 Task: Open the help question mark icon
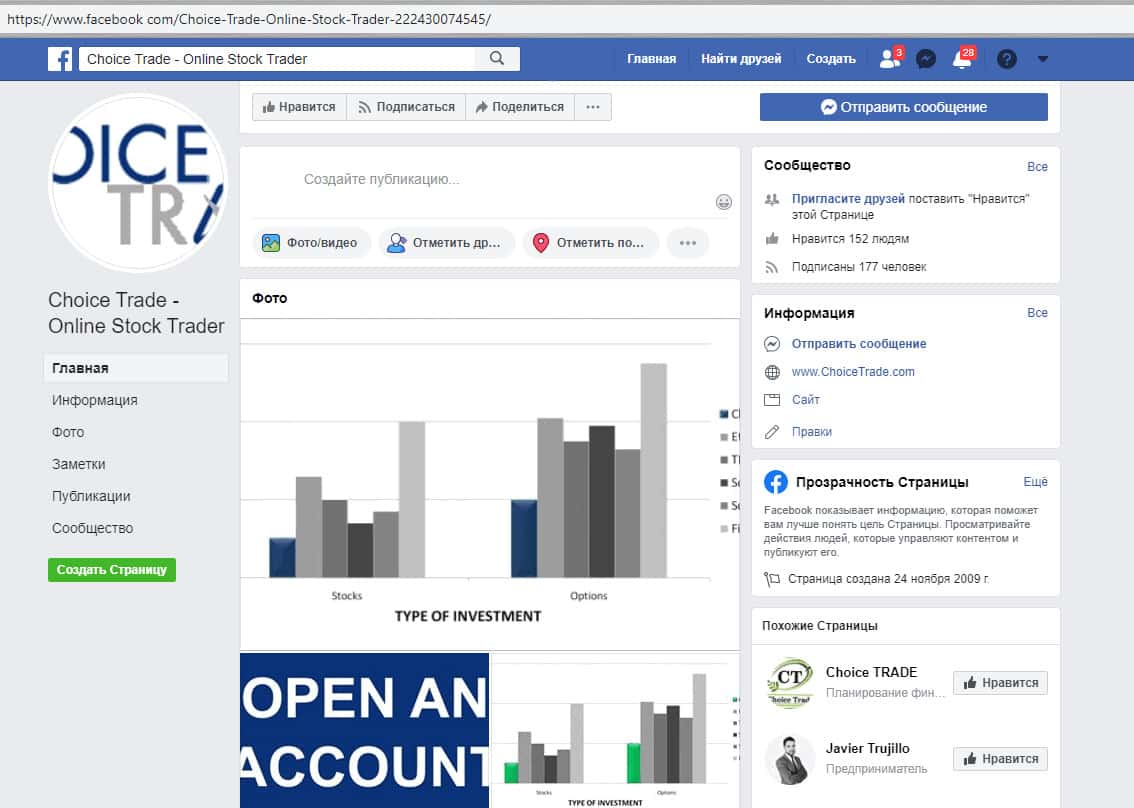pyautogui.click(x=1007, y=59)
